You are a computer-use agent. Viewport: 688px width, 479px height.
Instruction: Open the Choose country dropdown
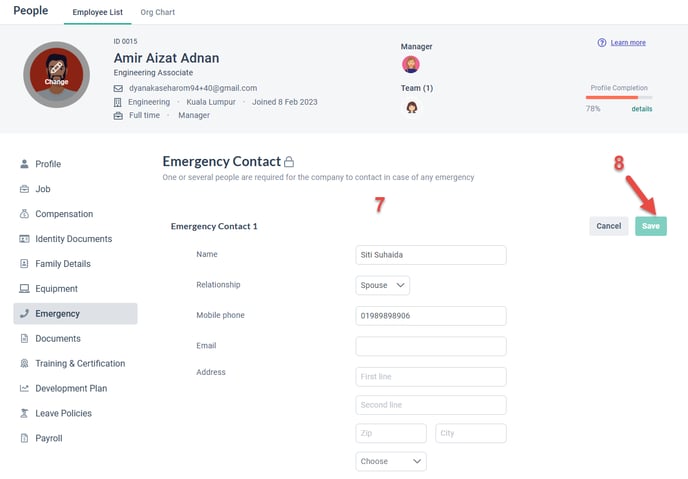[x=391, y=461]
